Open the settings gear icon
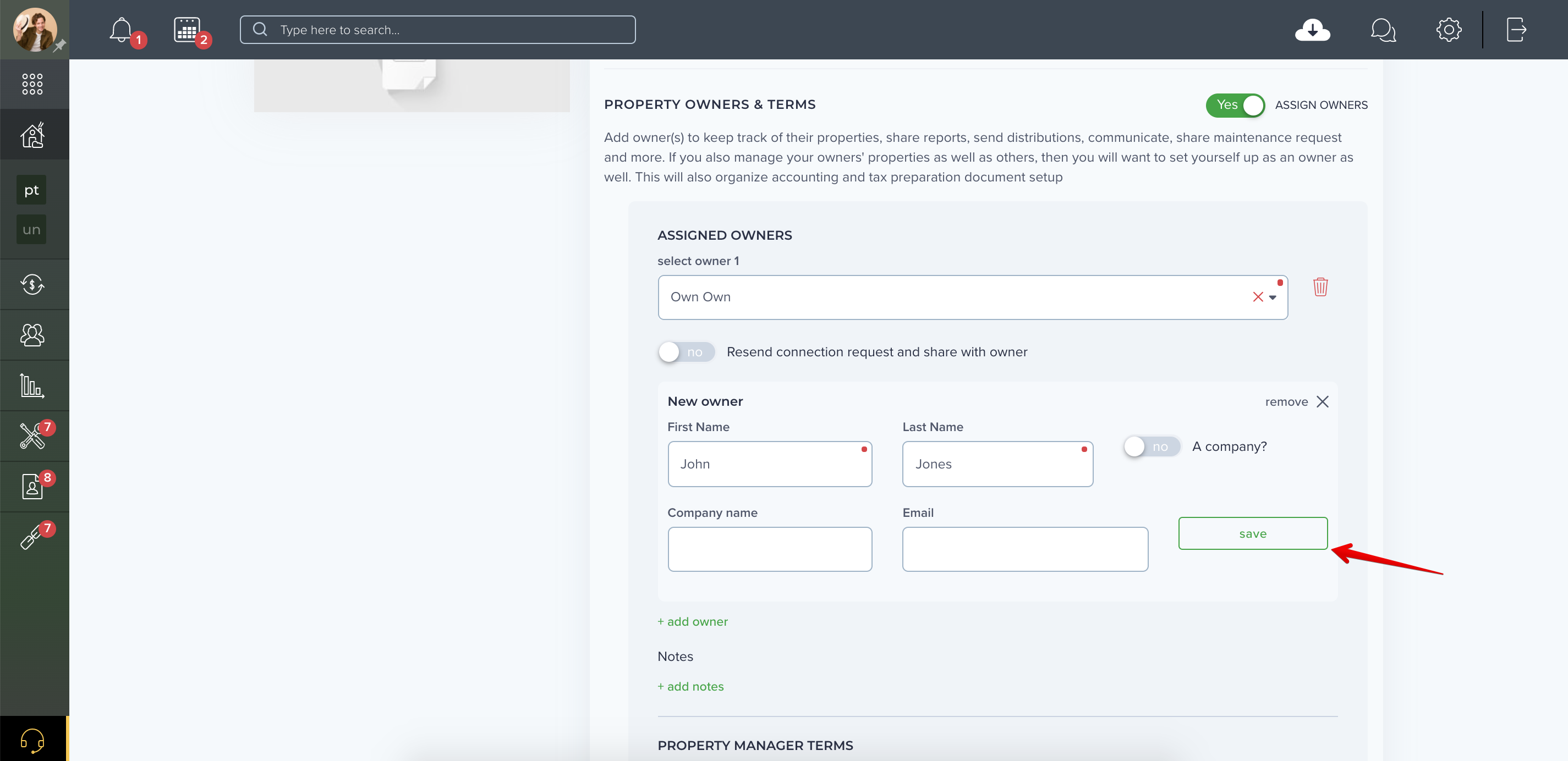Viewport: 1568px width, 761px height. [1449, 30]
